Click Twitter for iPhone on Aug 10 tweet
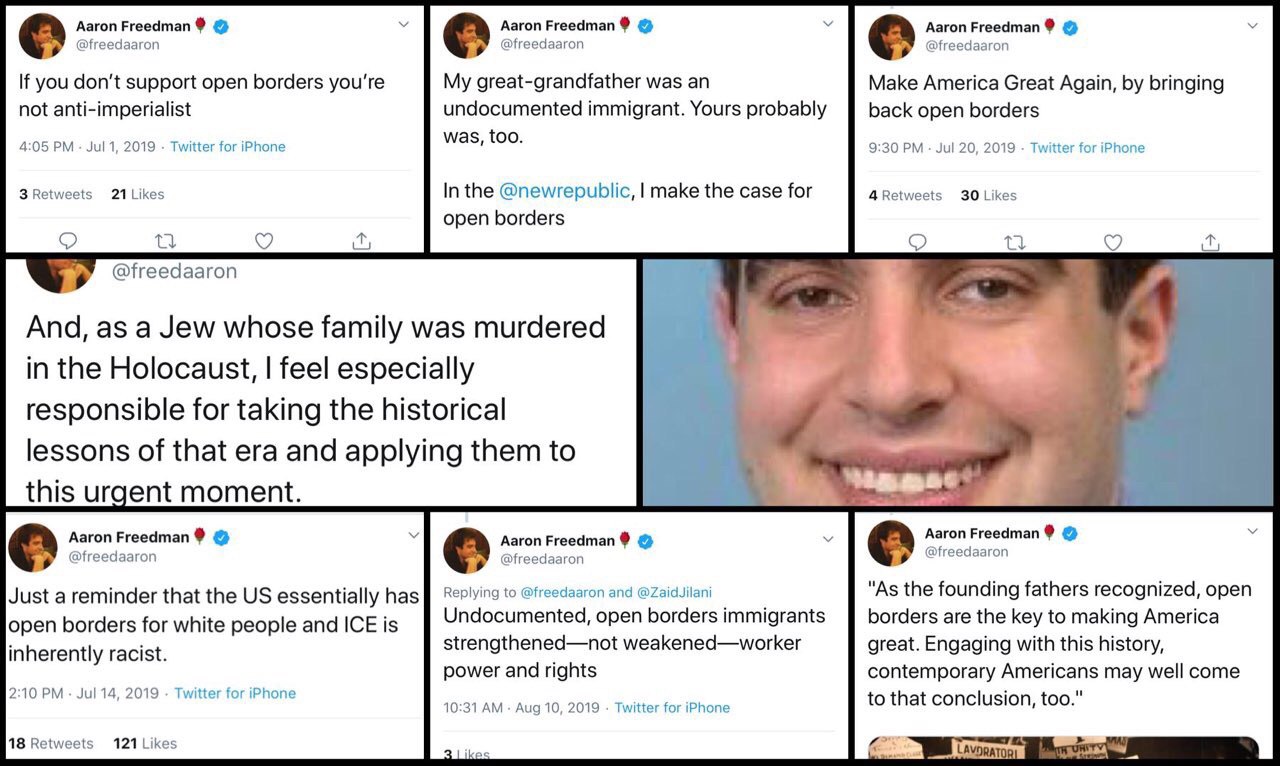 click(x=672, y=707)
